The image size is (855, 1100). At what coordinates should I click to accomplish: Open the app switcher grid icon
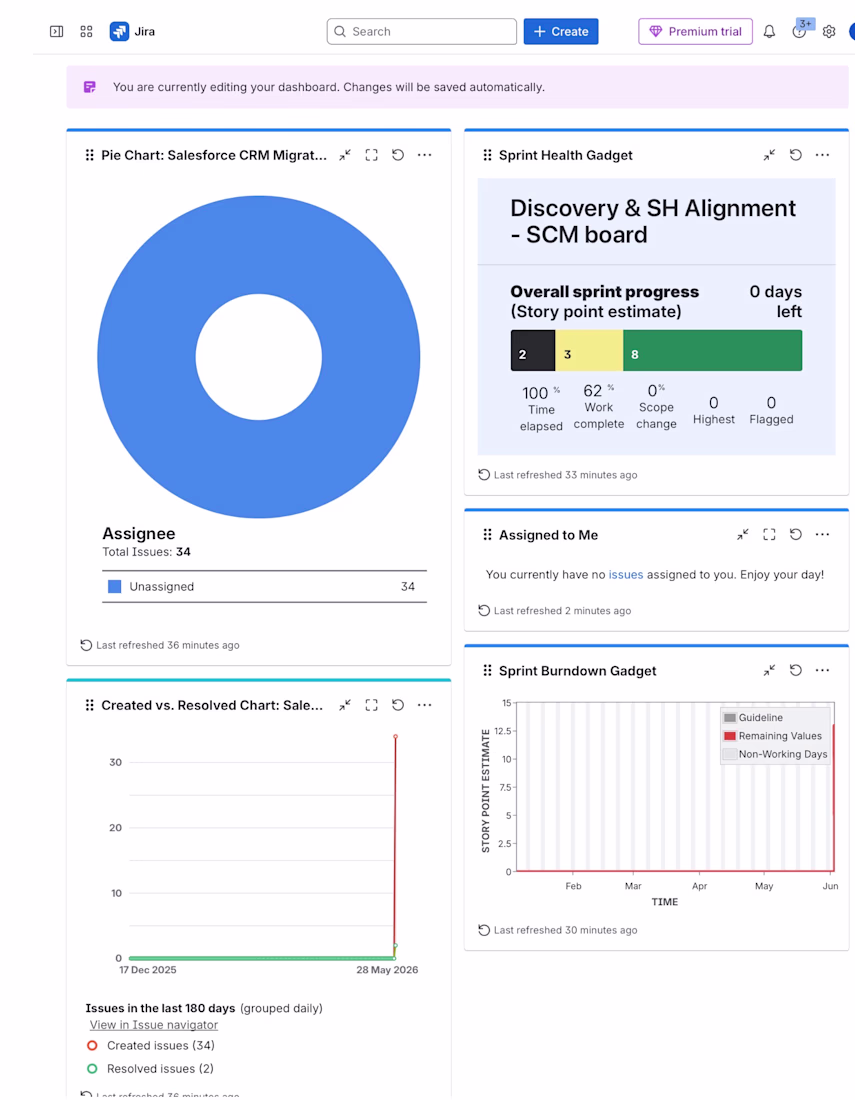pos(86,32)
